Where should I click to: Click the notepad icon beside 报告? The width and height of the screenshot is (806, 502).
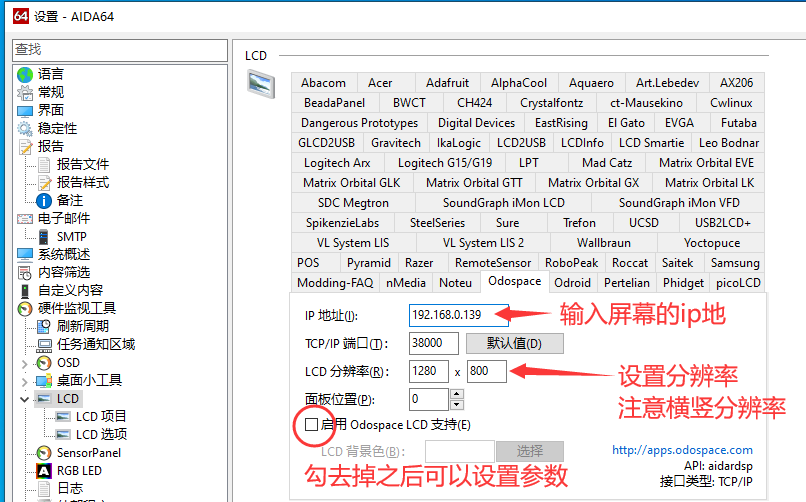(25, 147)
